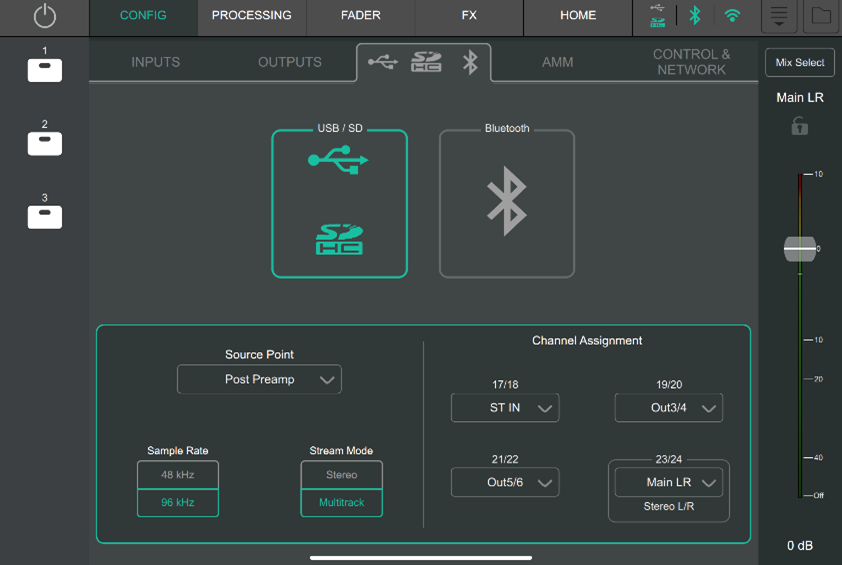
Task: Select layer button 2 on left sidebar
Action: tap(45, 144)
